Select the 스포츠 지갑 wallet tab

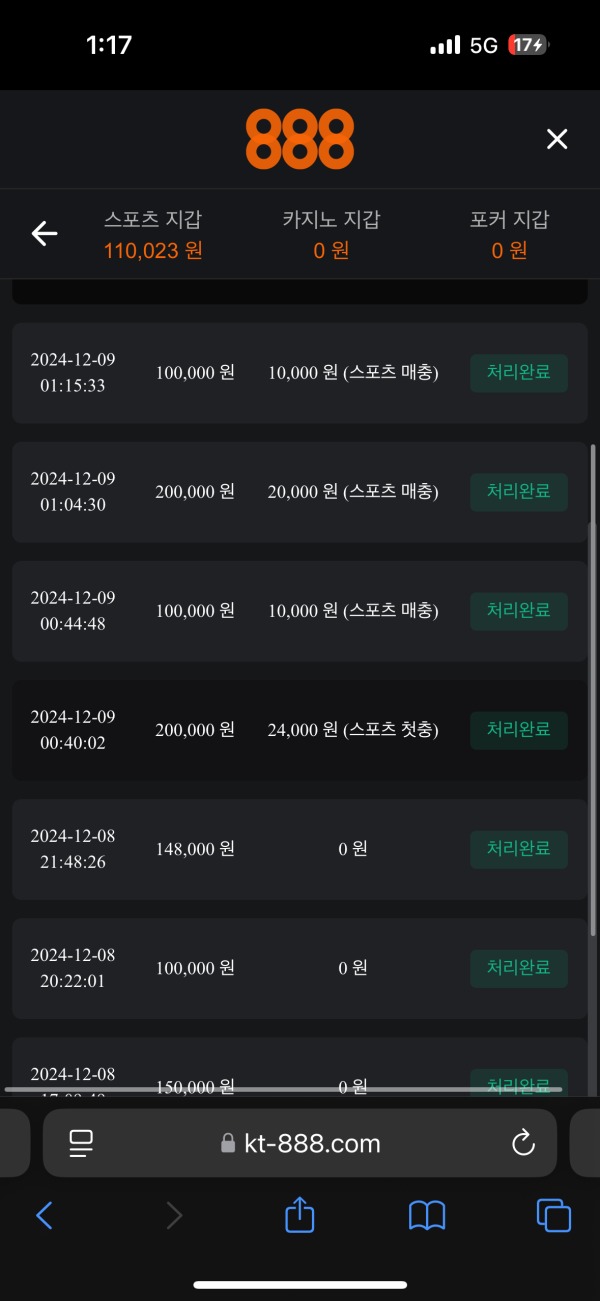(152, 233)
